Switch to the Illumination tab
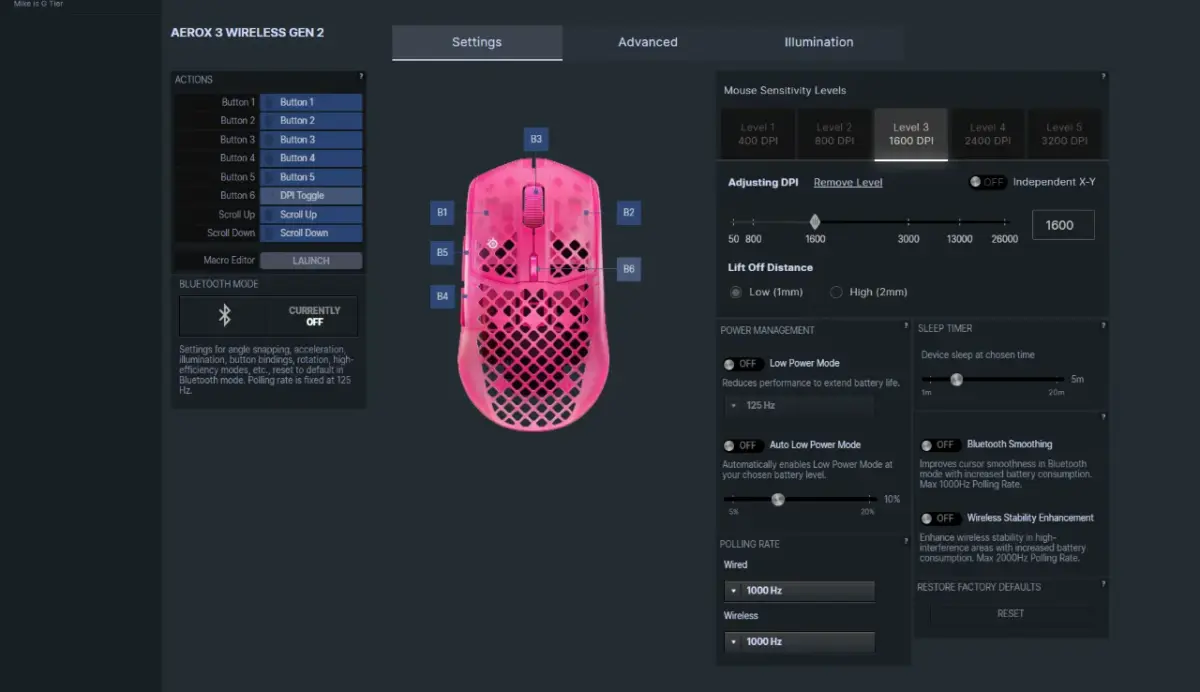Screen dimensions: 1200x692 [x=819, y=42]
